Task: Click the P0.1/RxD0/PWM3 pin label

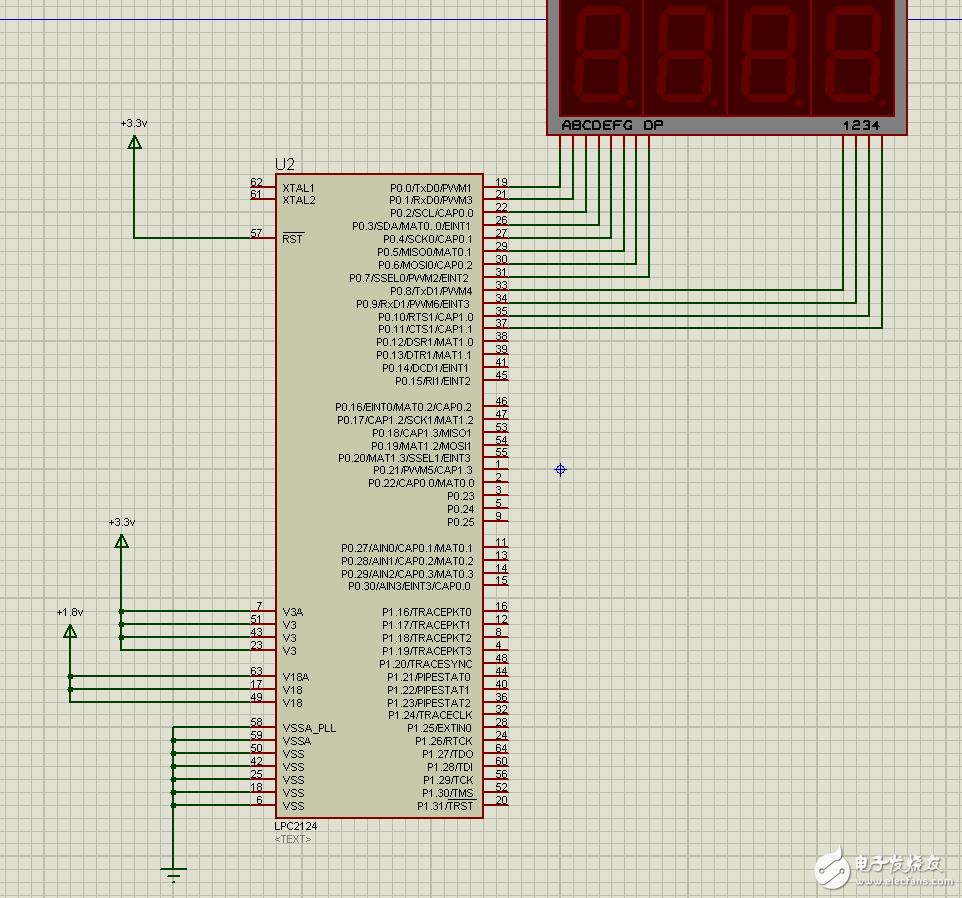Action: coord(431,201)
